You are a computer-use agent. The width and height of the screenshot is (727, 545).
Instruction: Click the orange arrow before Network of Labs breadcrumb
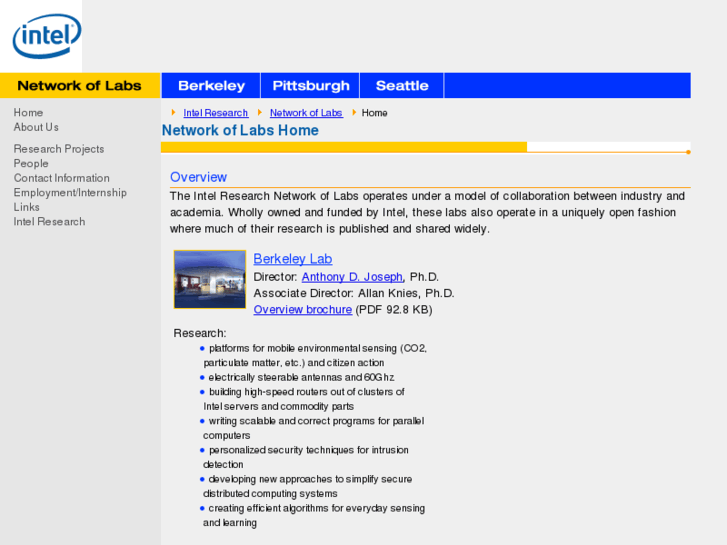click(260, 112)
